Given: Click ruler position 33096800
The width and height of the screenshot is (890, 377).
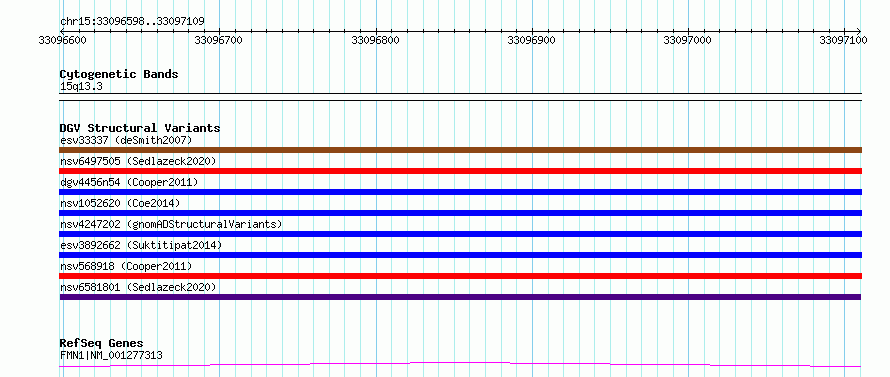Looking at the screenshot, I should [x=375, y=40].
